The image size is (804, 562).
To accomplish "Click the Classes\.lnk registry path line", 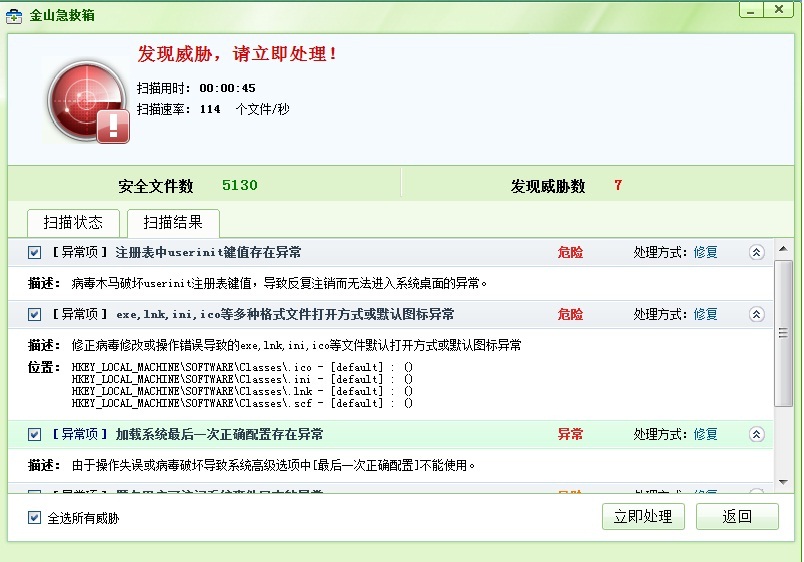I will pyautogui.click(x=242, y=391).
